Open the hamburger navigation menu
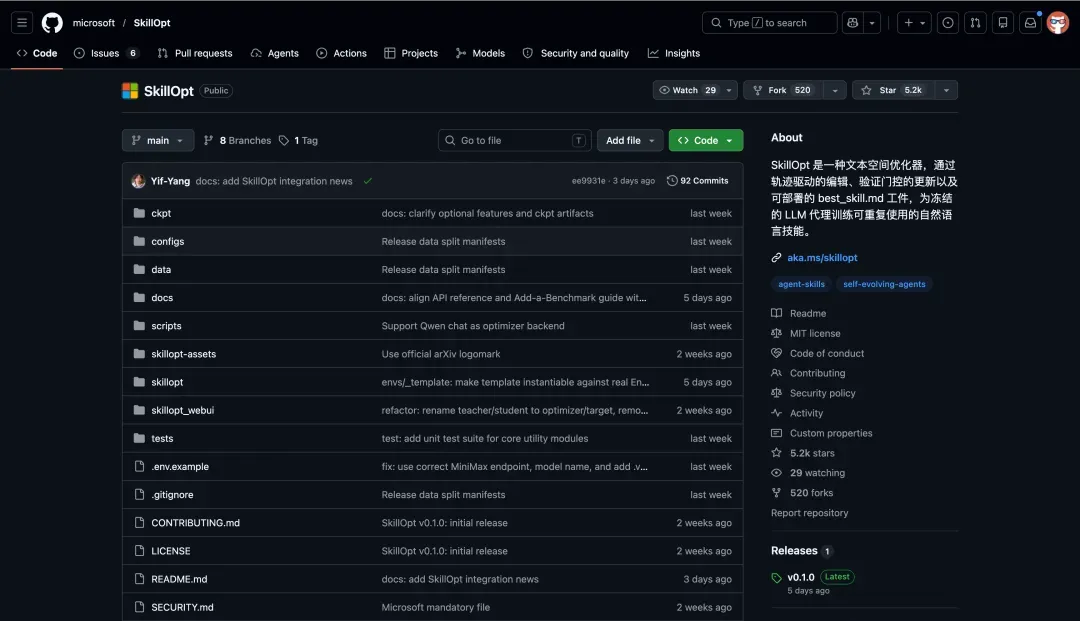 coord(22,23)
